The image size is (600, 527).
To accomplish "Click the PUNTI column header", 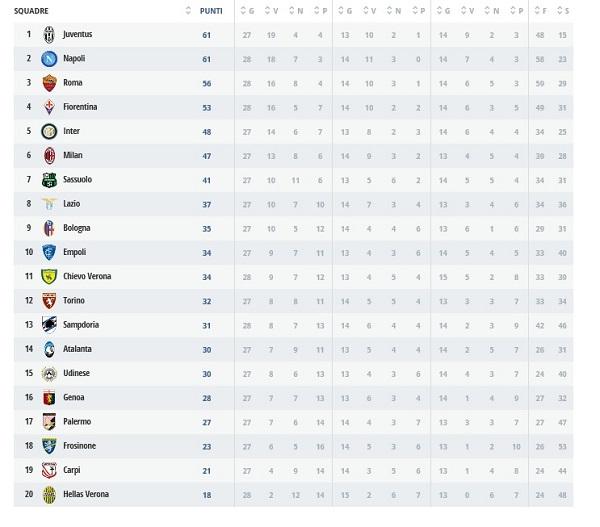I will click(210, 10).
